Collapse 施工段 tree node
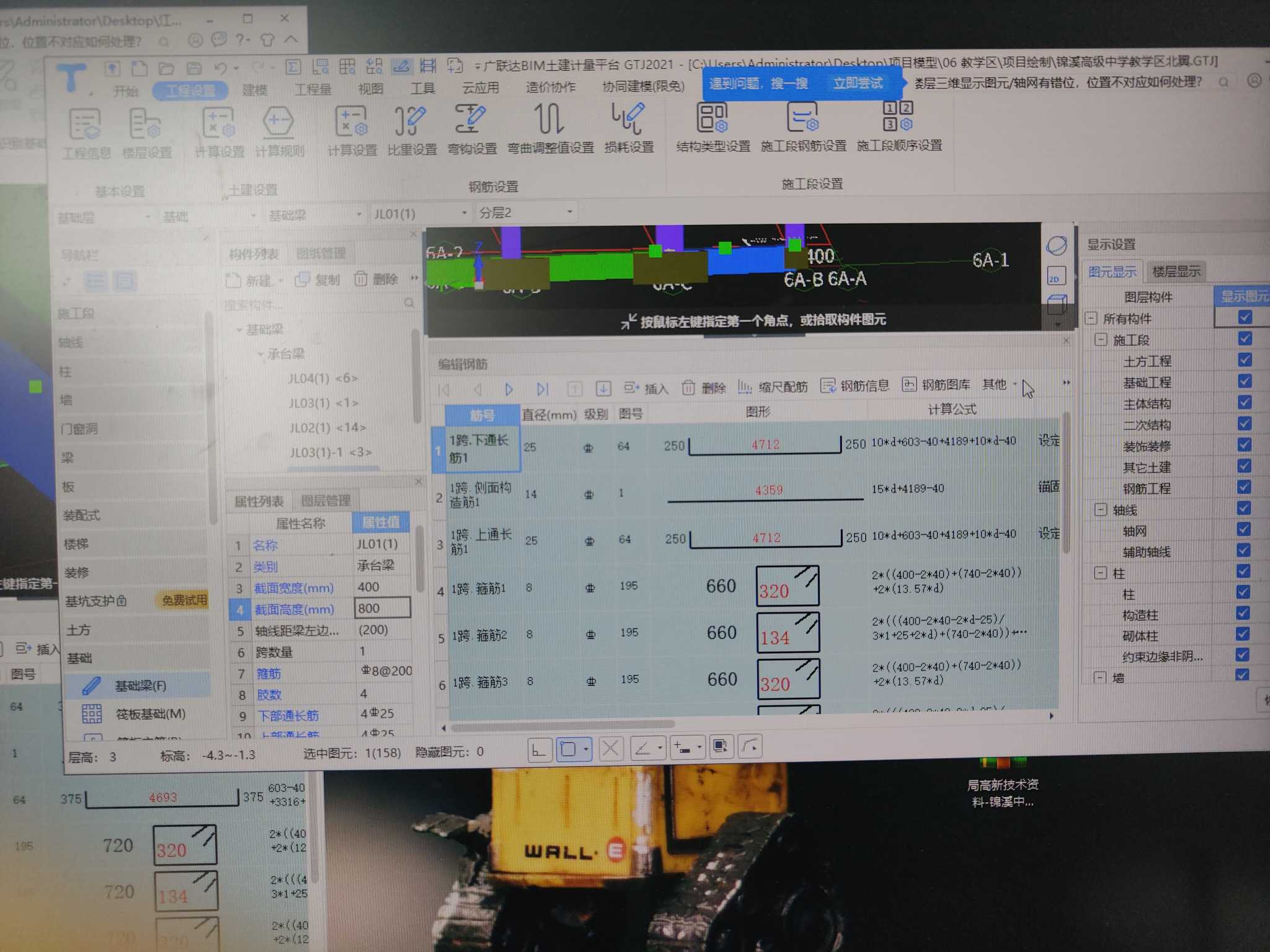This screenshot has width=1270, height=952. pos(1101,340)
